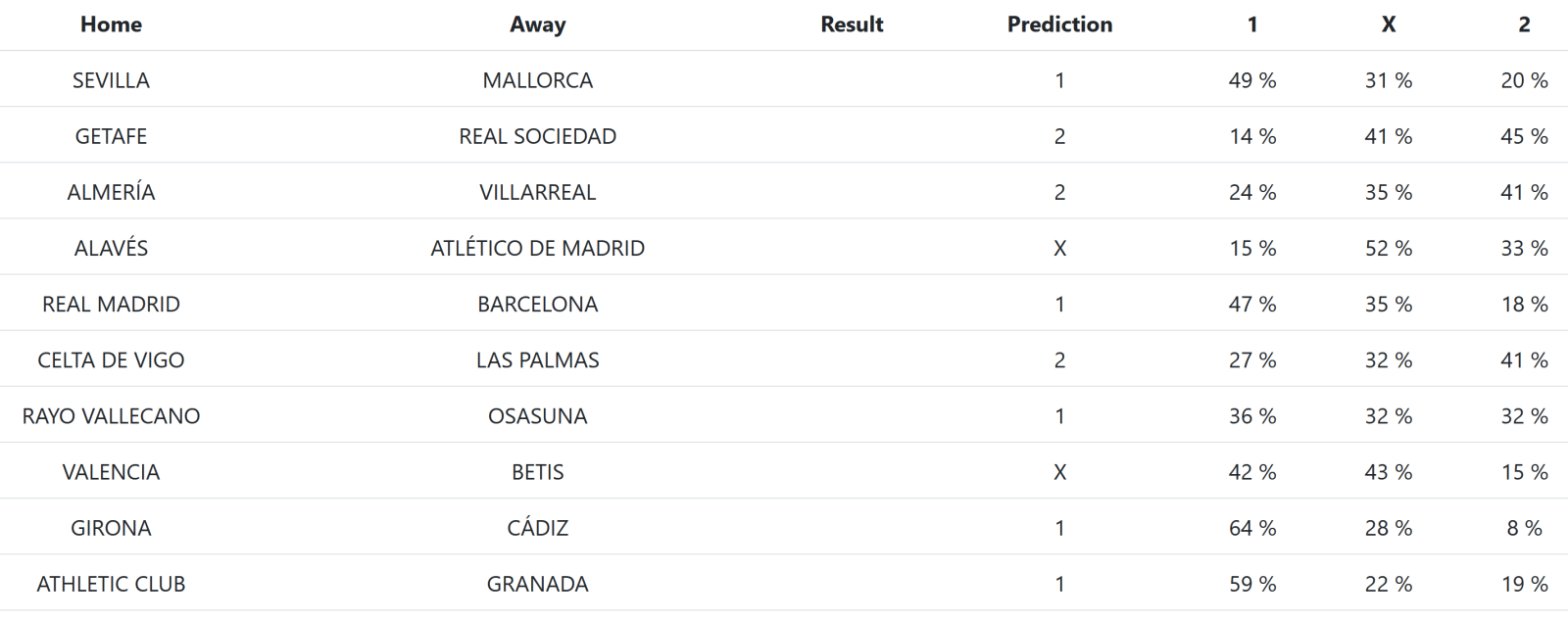Select the RAYO VALLECANO cell
This screenshot has height=620, width=1568.
coord(111,415)
